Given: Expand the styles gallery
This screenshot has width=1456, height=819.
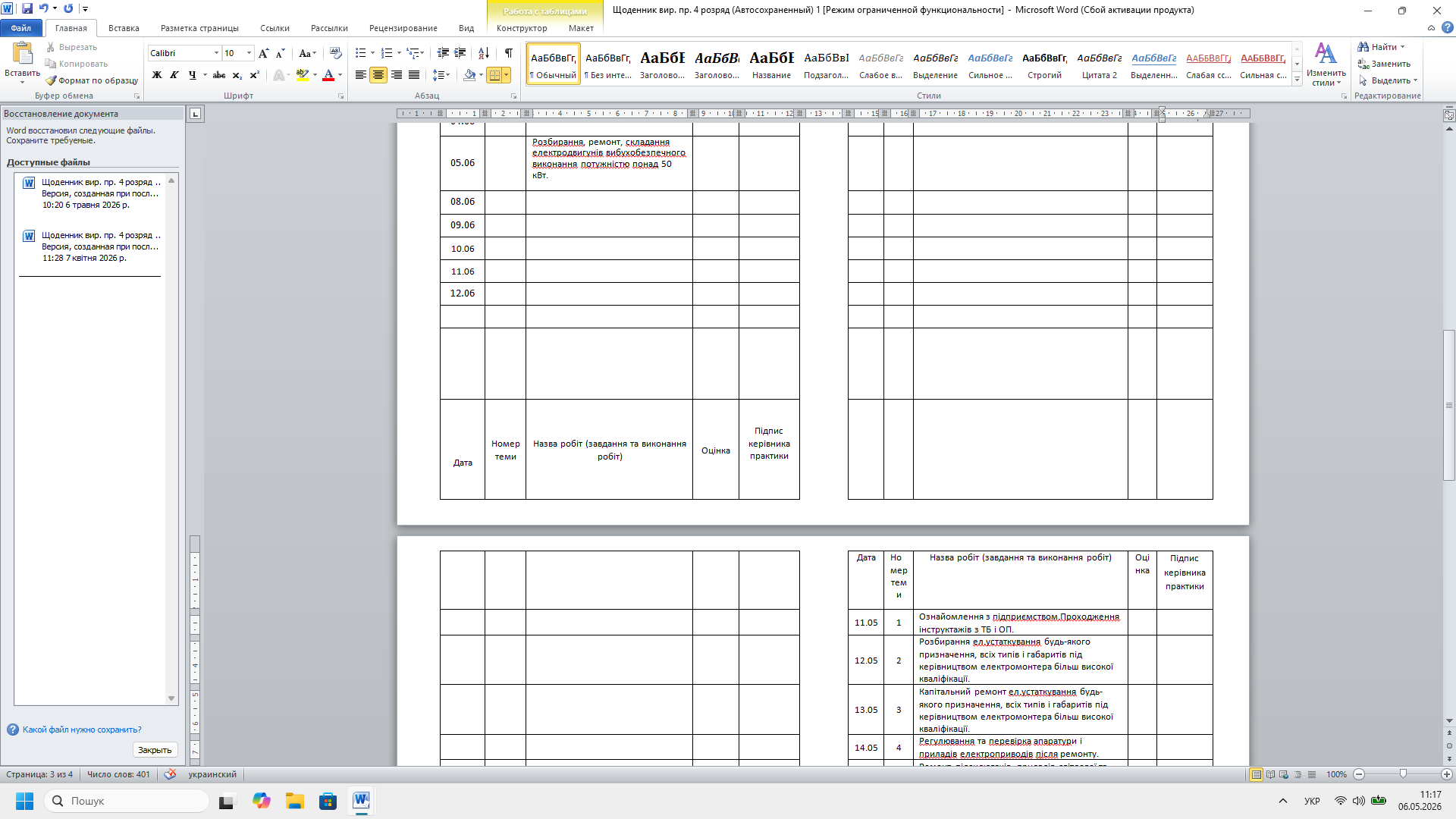Looking at the screenshot, I should [1298, 80].
